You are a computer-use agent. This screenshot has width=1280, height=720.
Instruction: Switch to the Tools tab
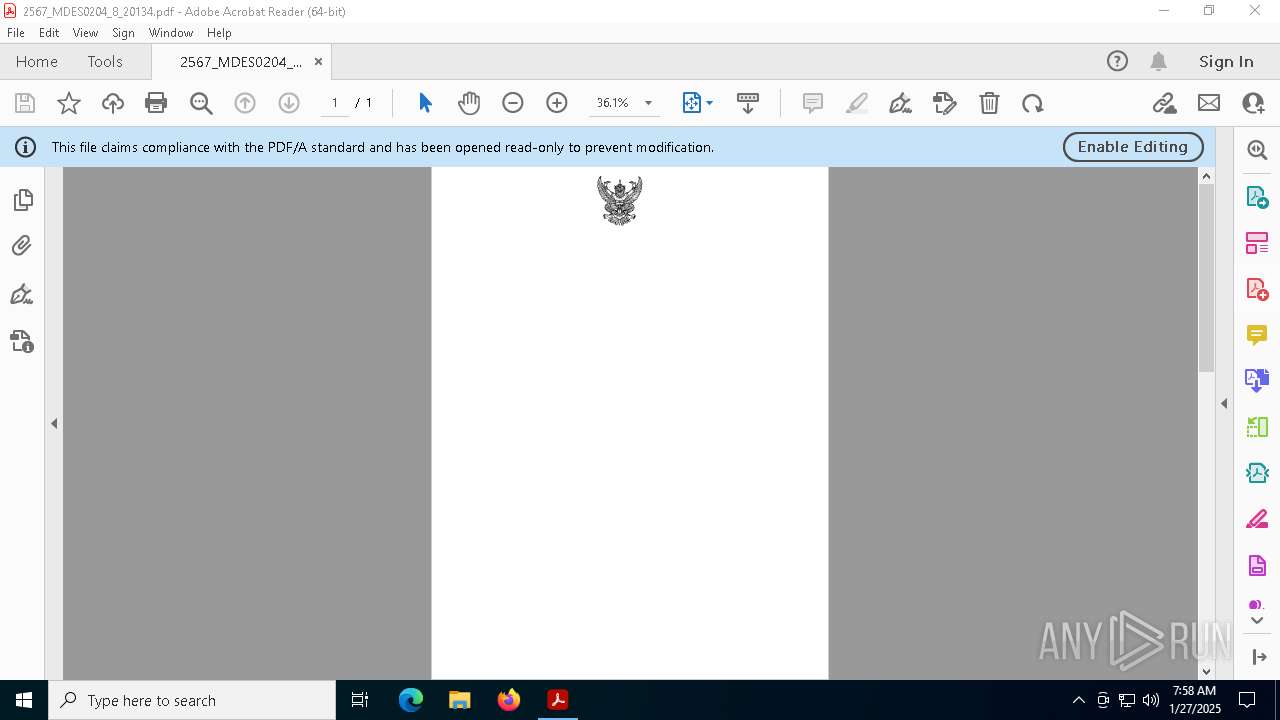pos(105,62)
